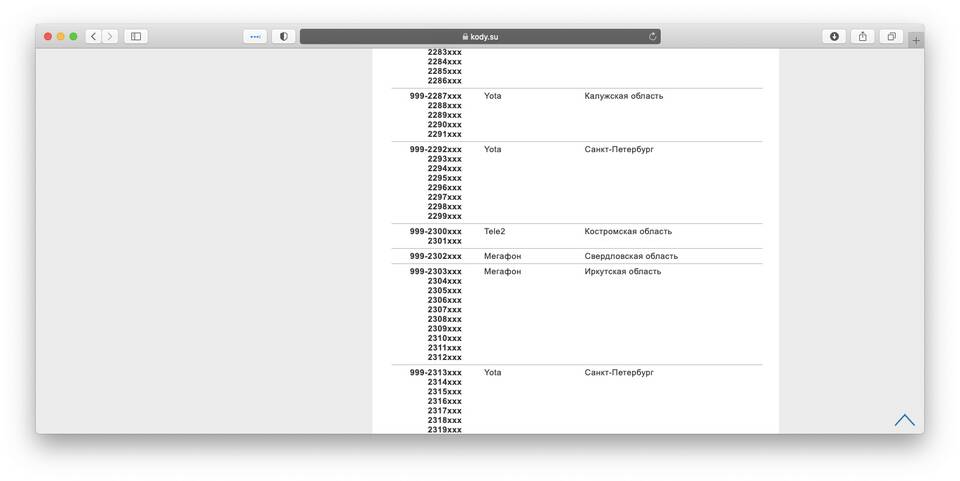Select the Tele2 operator cell
The width and height of the screenshot is (960, 481).
[494, 232]
